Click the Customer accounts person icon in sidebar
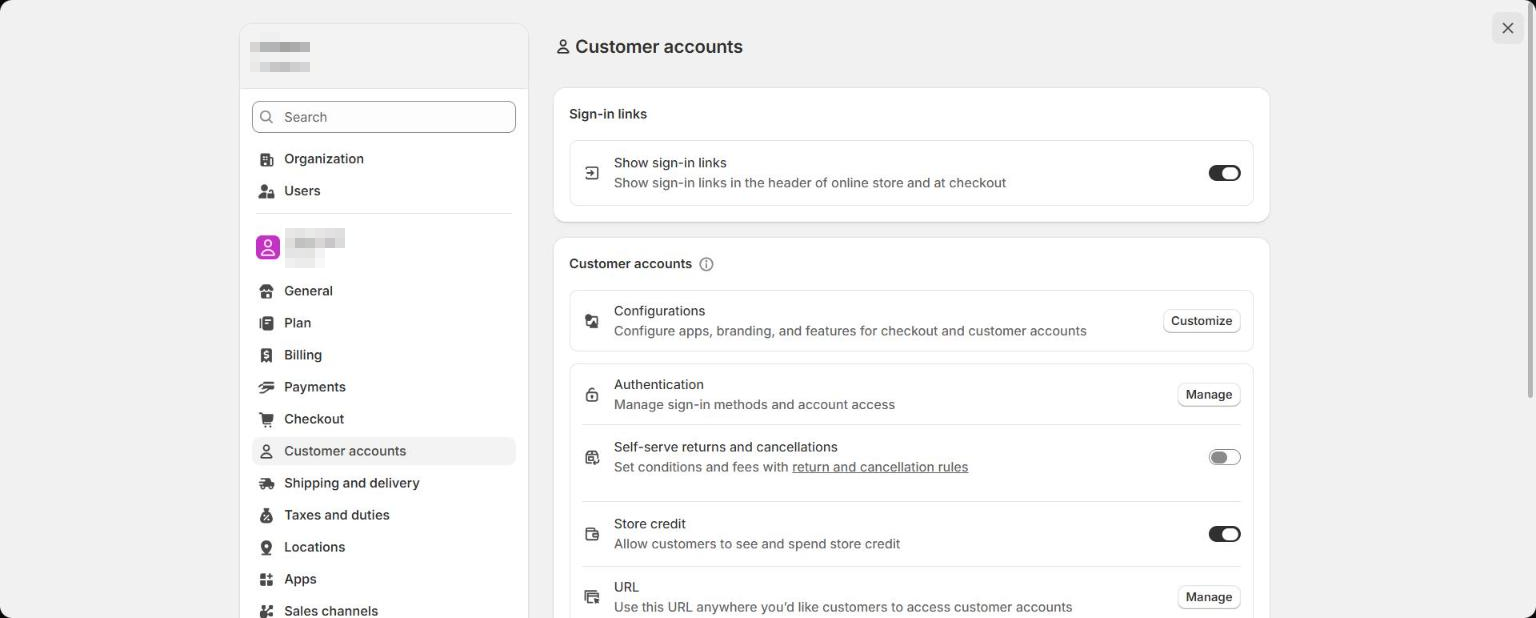Viewport: 1536px width, 618px height. [266, 451]
